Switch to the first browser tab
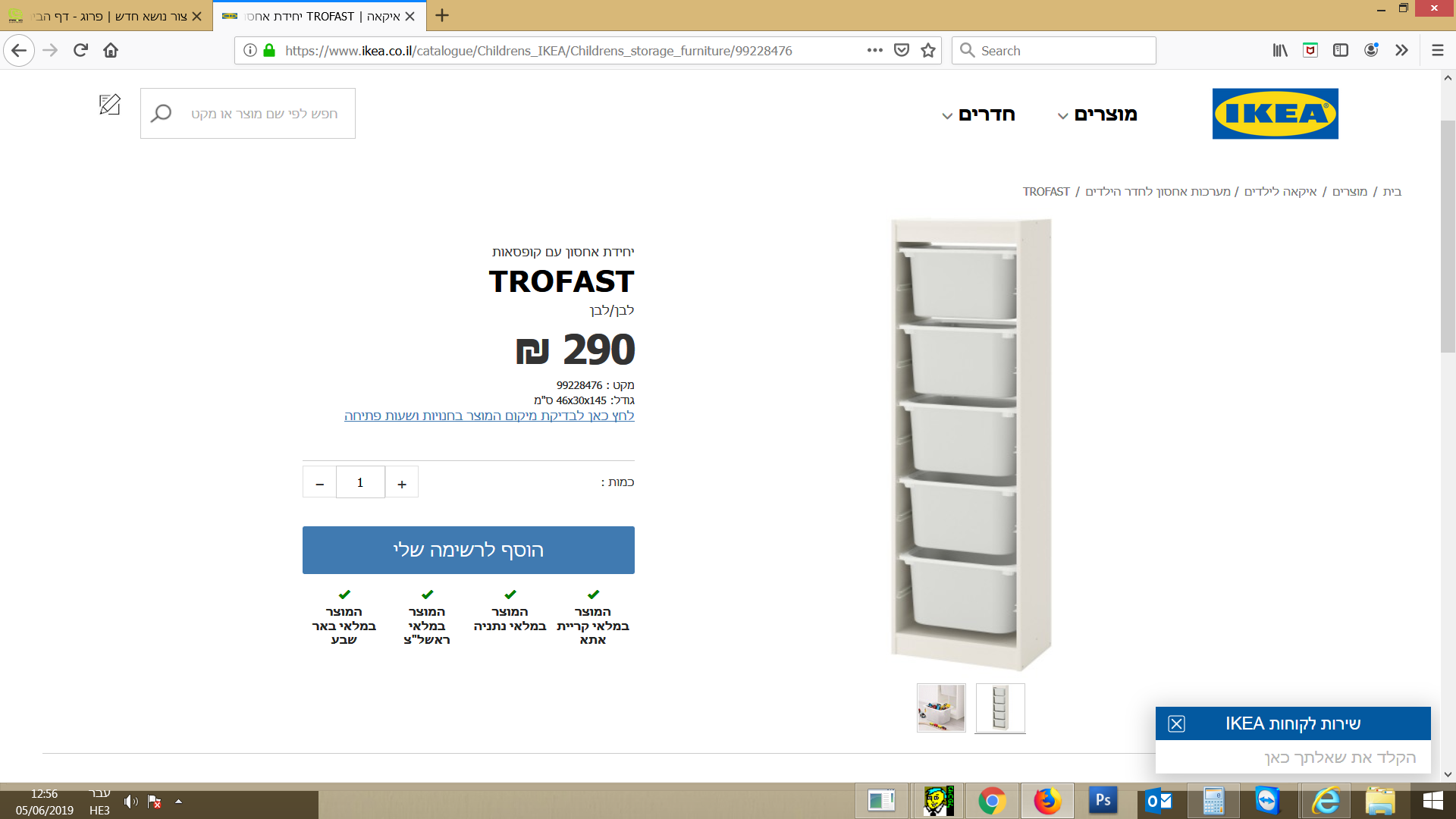The height and width of the screenshot is (819, 1456). [106, 16]
